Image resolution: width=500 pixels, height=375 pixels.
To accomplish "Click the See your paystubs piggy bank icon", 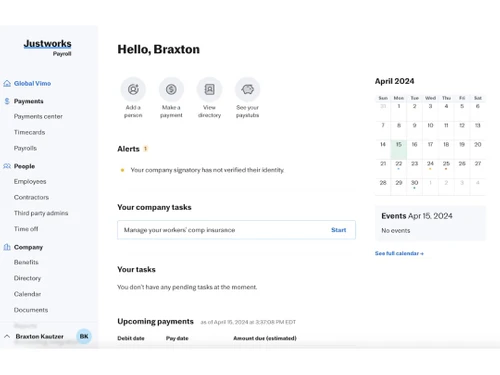I will 247,89.
